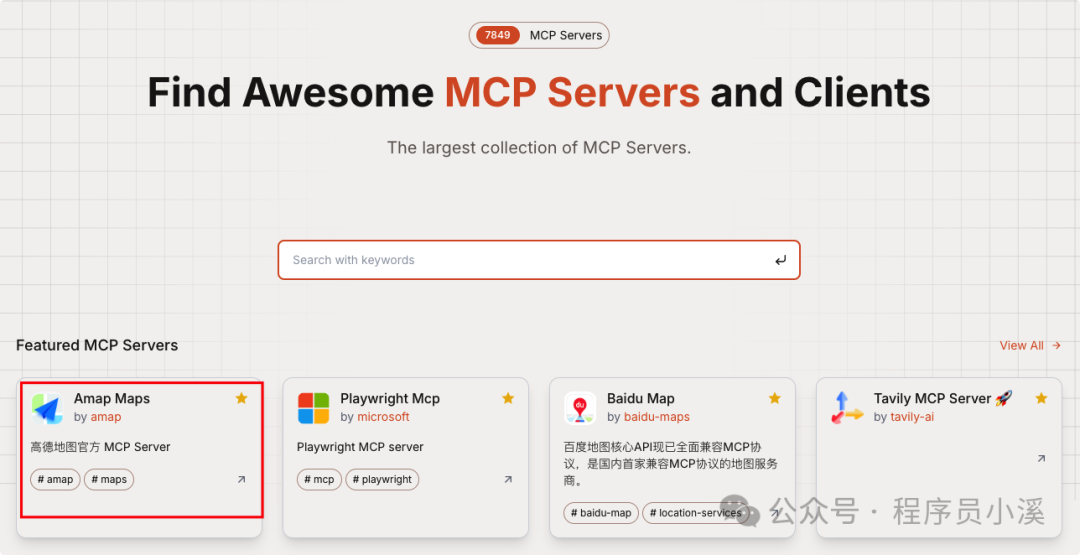Select the # baidu-map tag
This screenshot has width=1080, height=555.
pyautogui.click(x=601, y=513)
